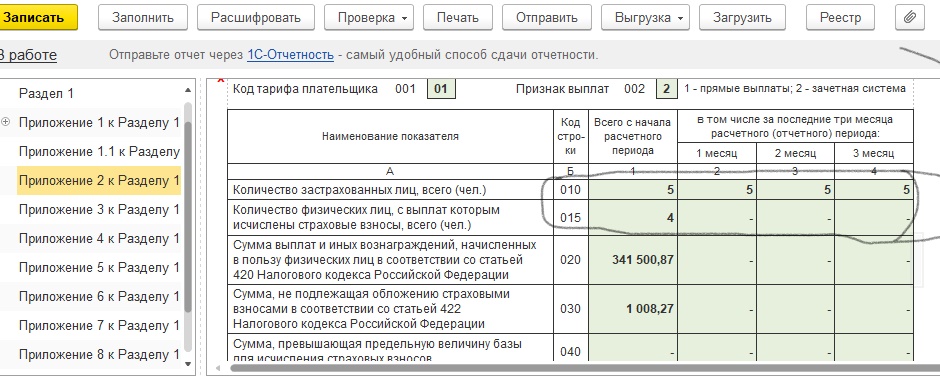Image resolution: width=940 pixels, height=378 pixels.
Task: Click the Отправить button
Action: 547,17
